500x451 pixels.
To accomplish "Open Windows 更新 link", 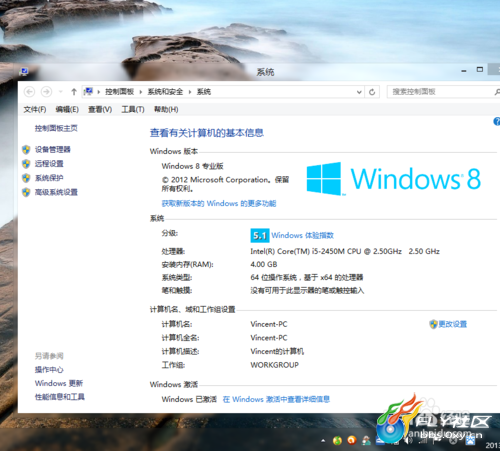I will [59, 383].
